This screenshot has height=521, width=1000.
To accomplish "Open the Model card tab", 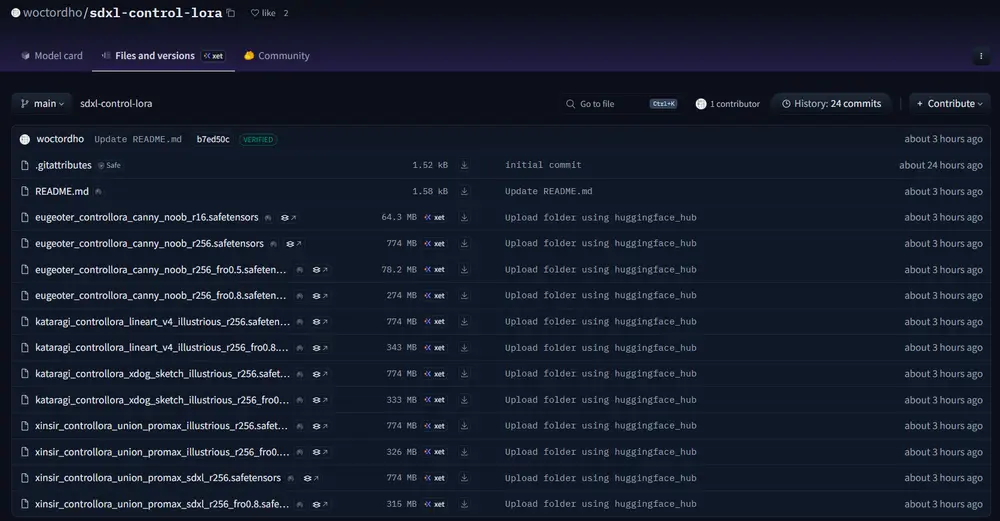I will [52, 55].
